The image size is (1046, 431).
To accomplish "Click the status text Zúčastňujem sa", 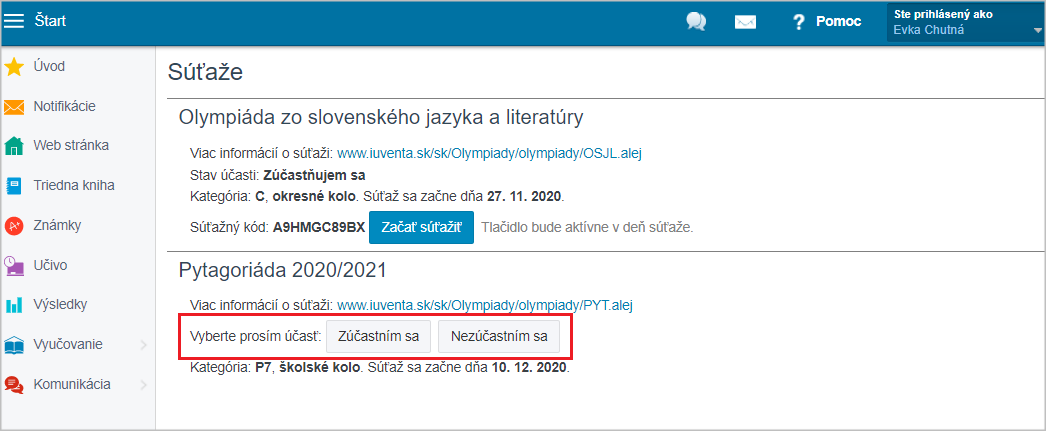I will point(314,175).
